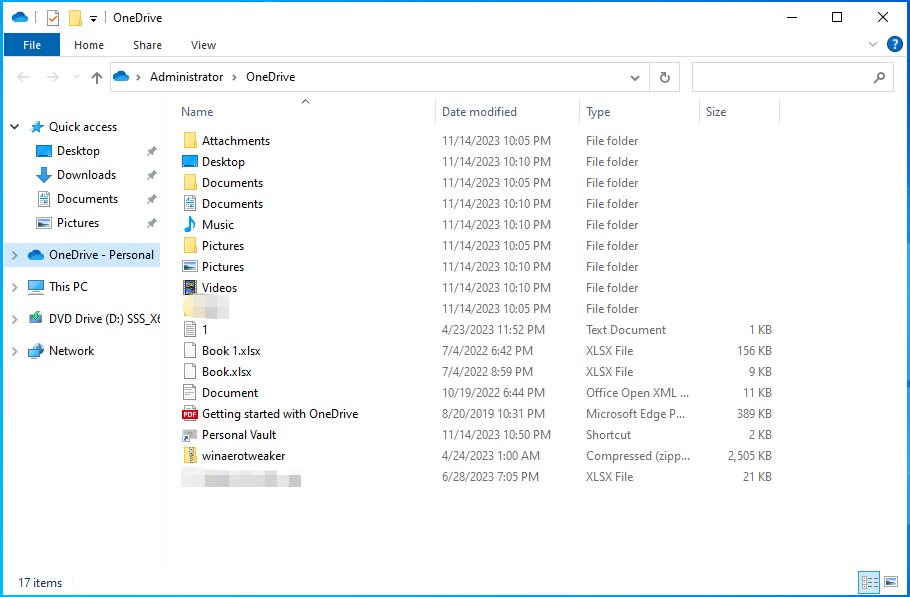Go forward with the Forward arrow
This screenshot has width=910, height=597.
53,77
